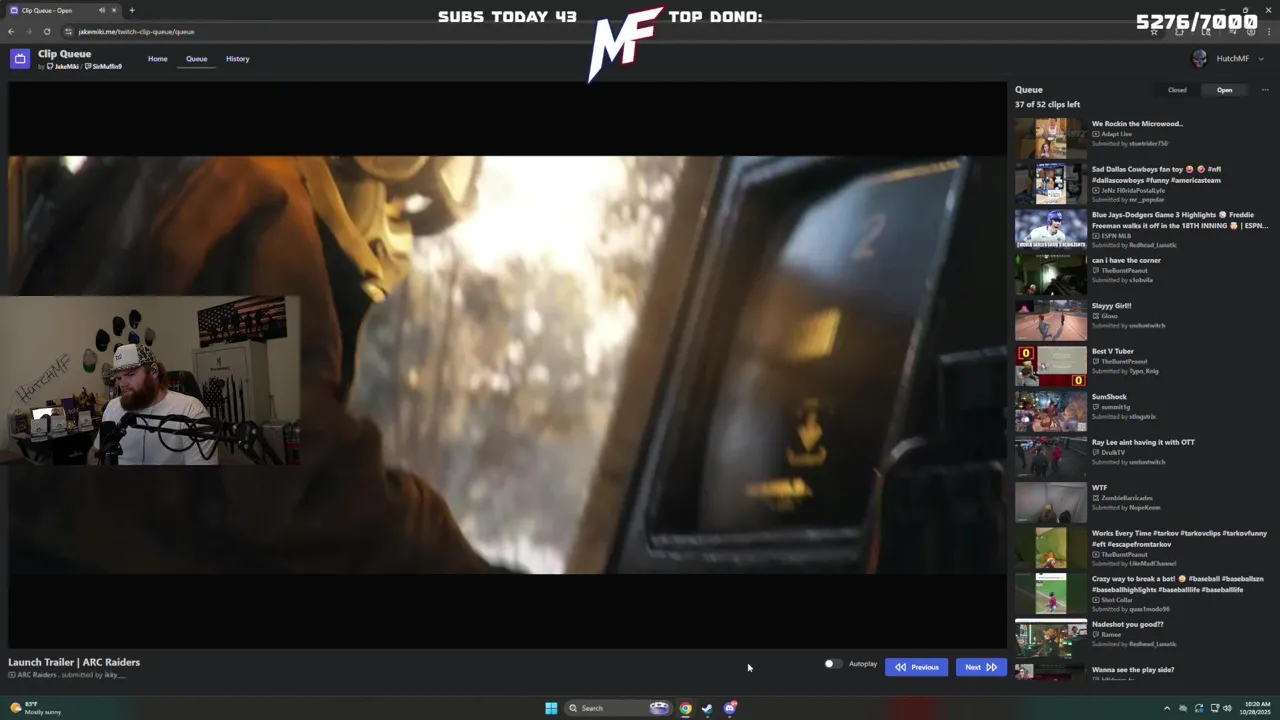Viewport: 1280px width, 720px height.
Task: Open the Best V Tuber clip thumbnail
Action: (1050, 366)
